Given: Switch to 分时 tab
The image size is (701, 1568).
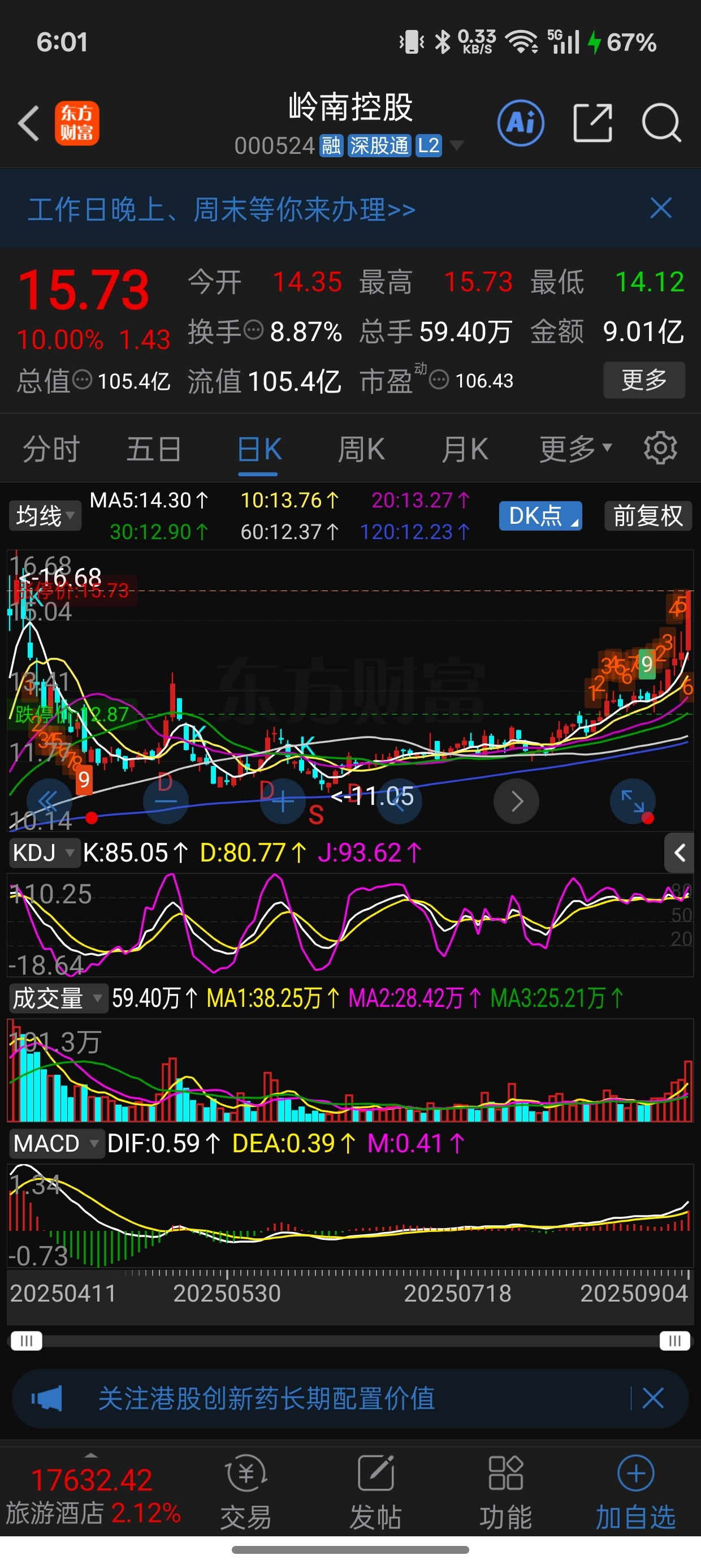Looking at the screenshot, I should 51,449.
